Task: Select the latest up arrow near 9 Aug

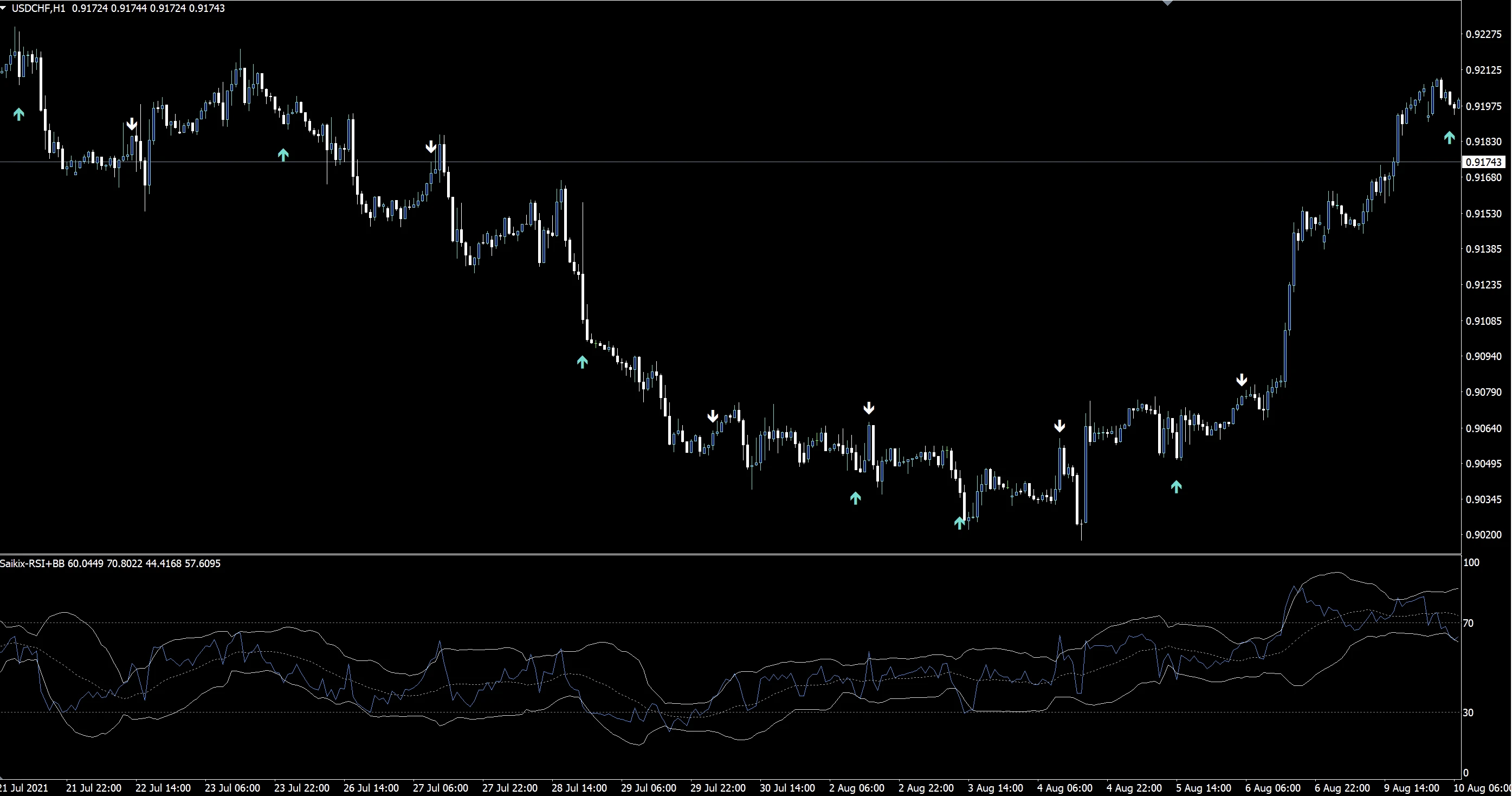Action: 1449,138
